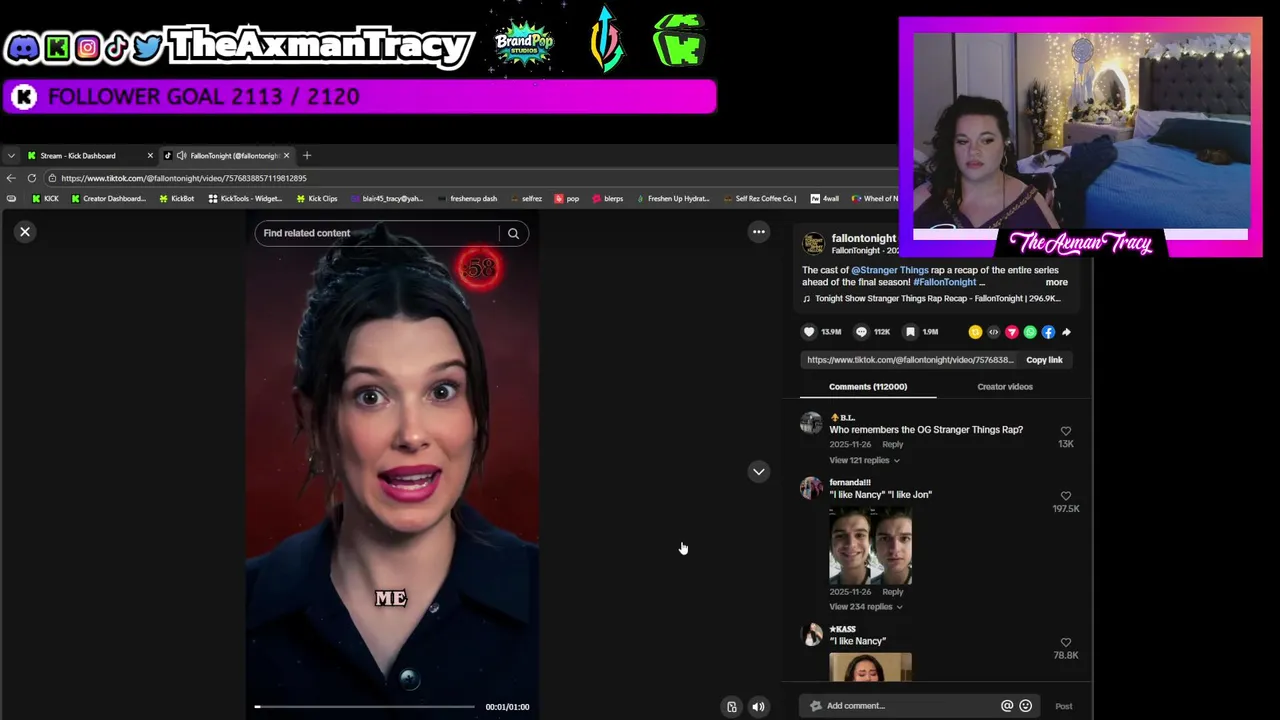Viewport: 1280px width, 720px height.
Task: Open the KickBot bookmark
Action: tap(176, 198)
